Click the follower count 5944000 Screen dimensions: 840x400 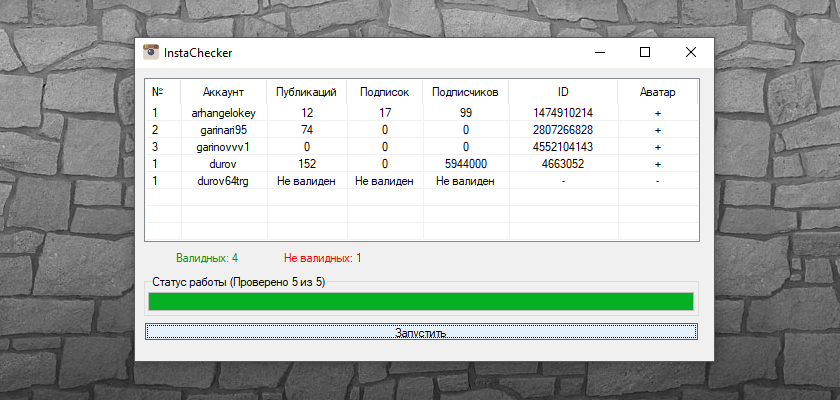tap(466, 164)
